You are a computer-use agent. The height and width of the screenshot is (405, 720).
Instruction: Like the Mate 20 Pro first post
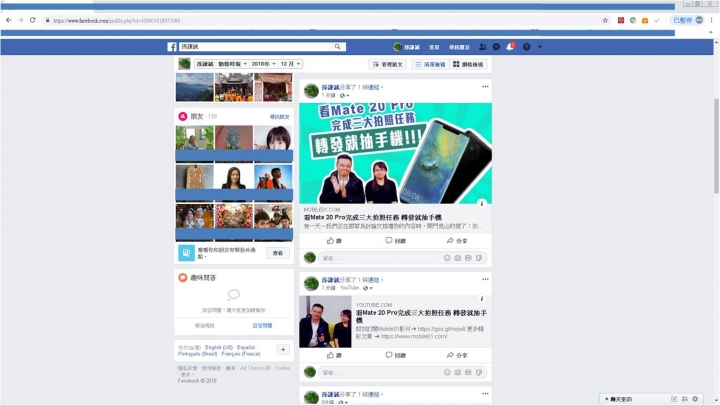[334, 241]
